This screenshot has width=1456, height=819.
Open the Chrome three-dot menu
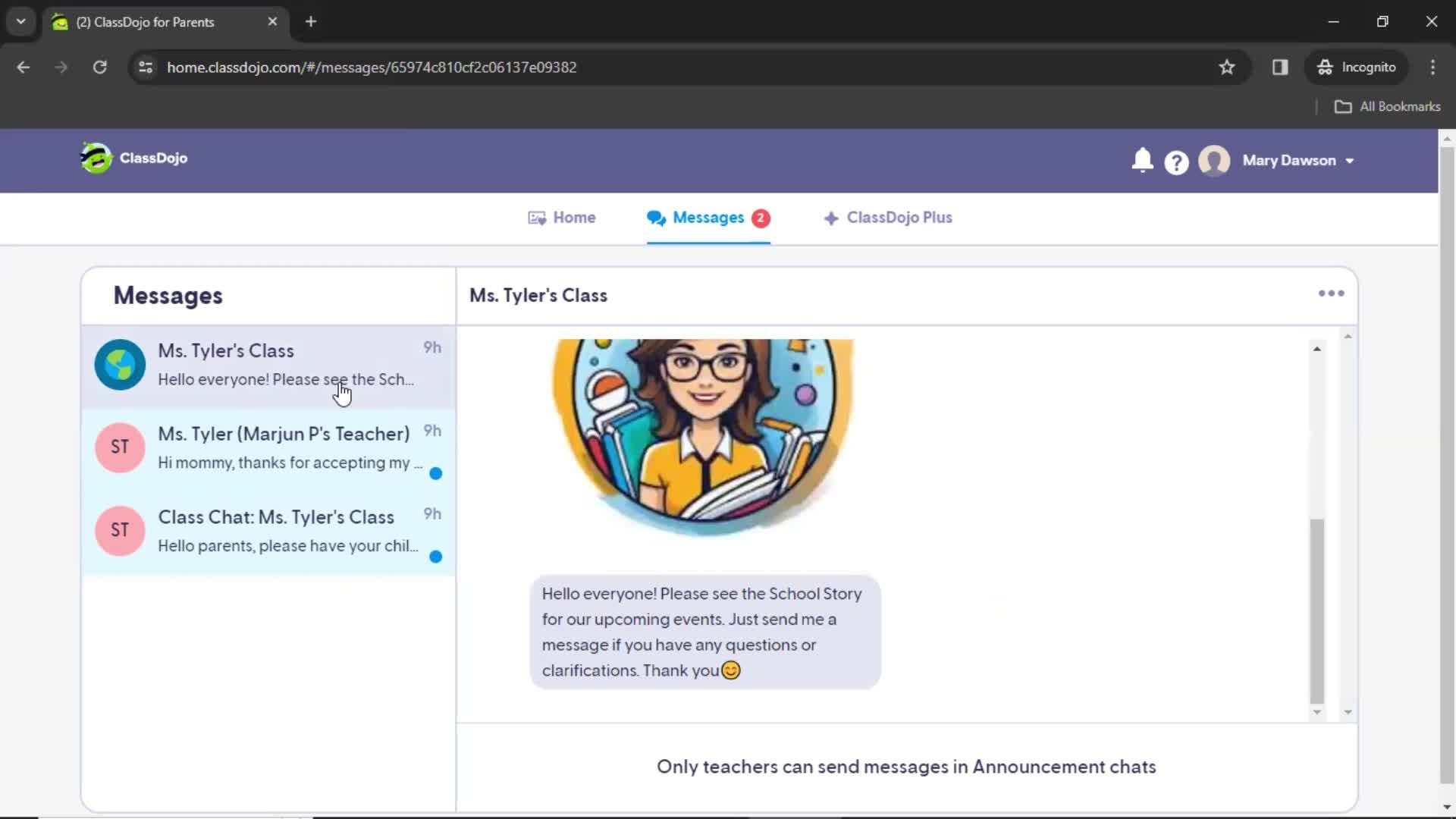click(1432, 67)
